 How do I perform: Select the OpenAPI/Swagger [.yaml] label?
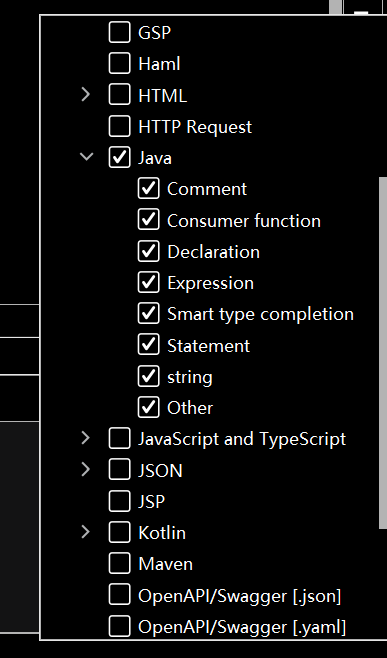[x=242, y=627]
